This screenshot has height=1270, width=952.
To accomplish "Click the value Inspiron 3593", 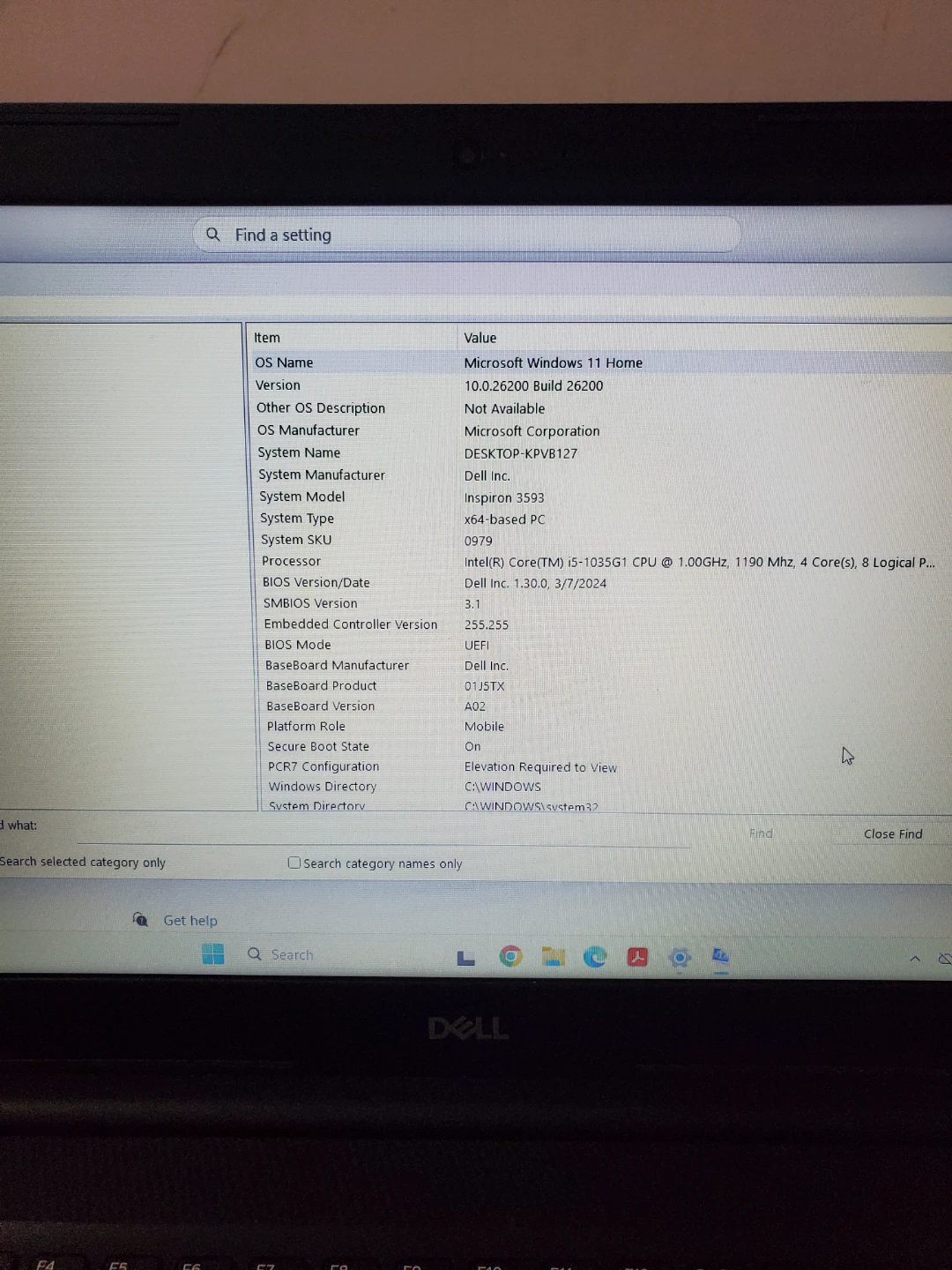I will pos(504,497).
